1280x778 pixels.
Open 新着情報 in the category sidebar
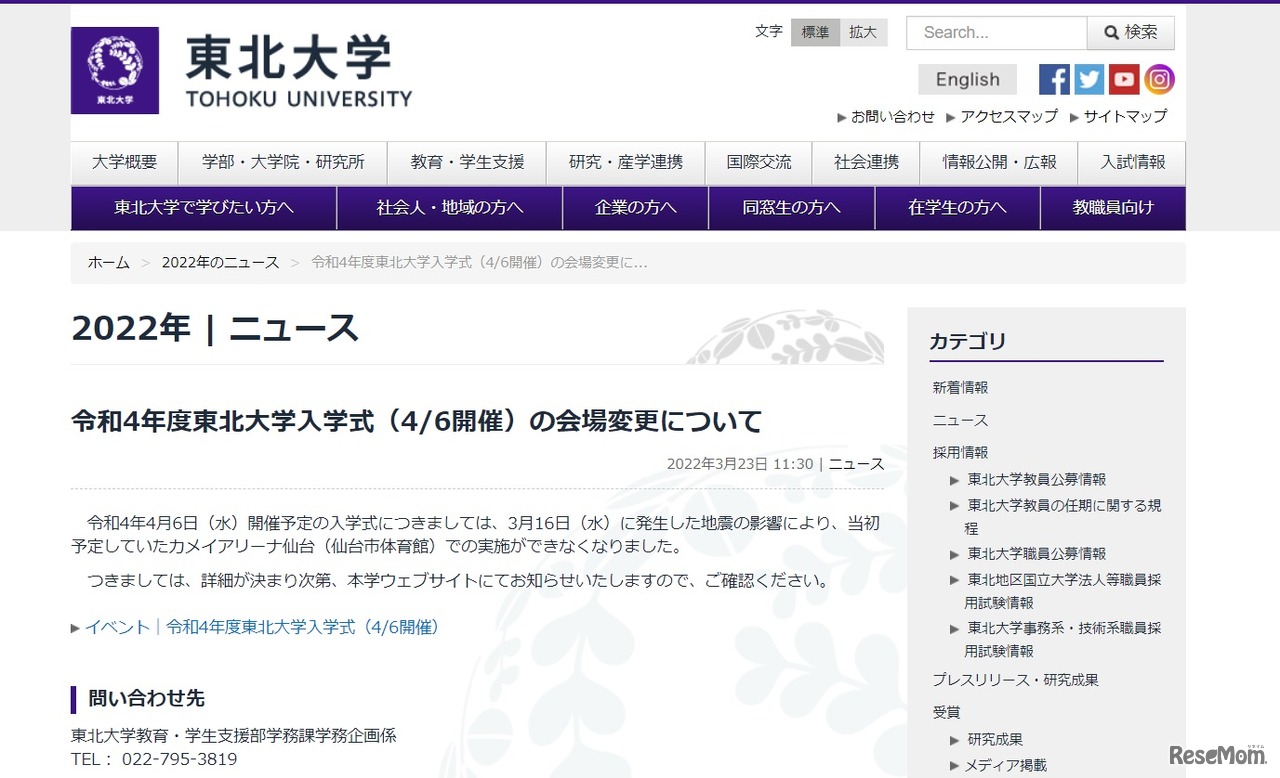960,388
